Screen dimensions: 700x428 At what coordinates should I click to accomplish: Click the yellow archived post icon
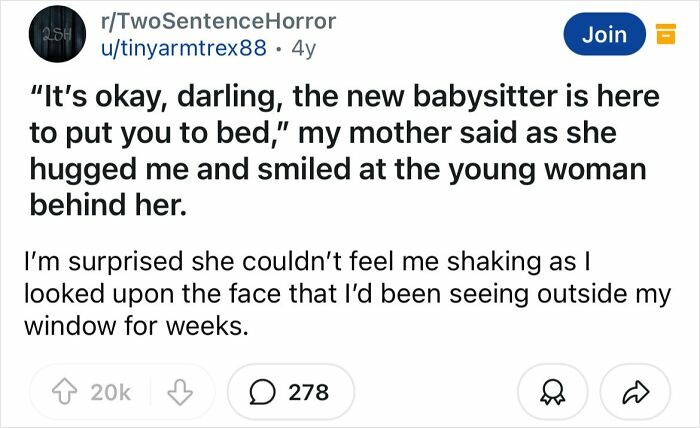(662, 36)
